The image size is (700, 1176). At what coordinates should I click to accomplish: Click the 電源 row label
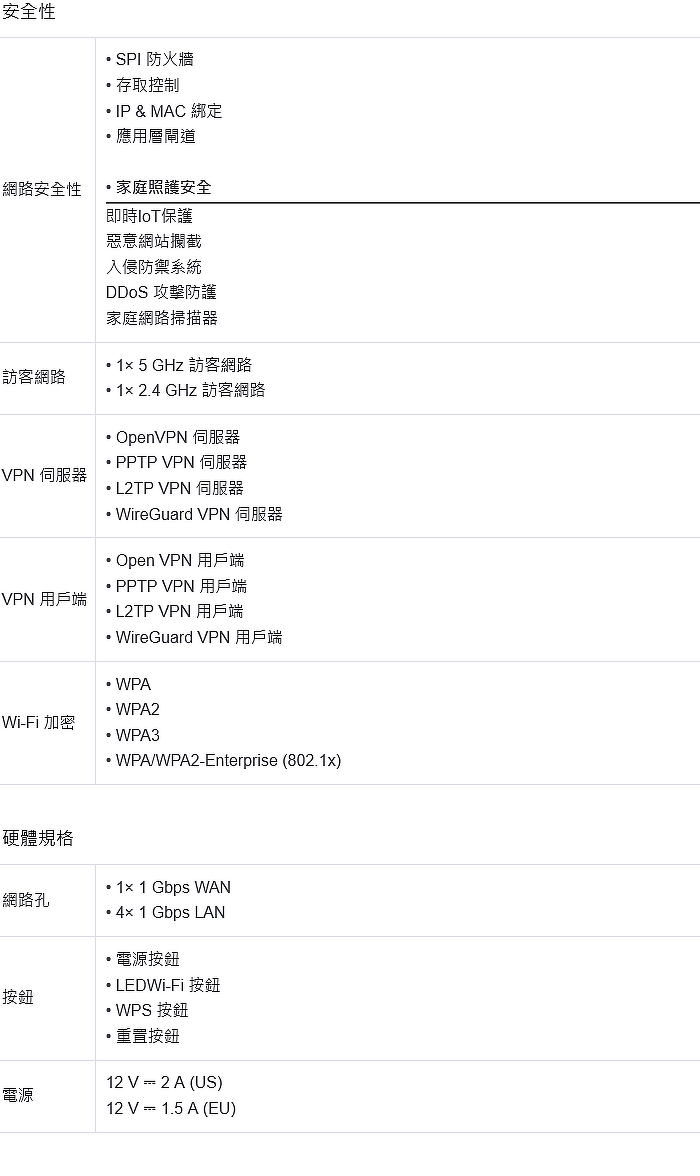pyautogui.click(x=18, y=1096)
